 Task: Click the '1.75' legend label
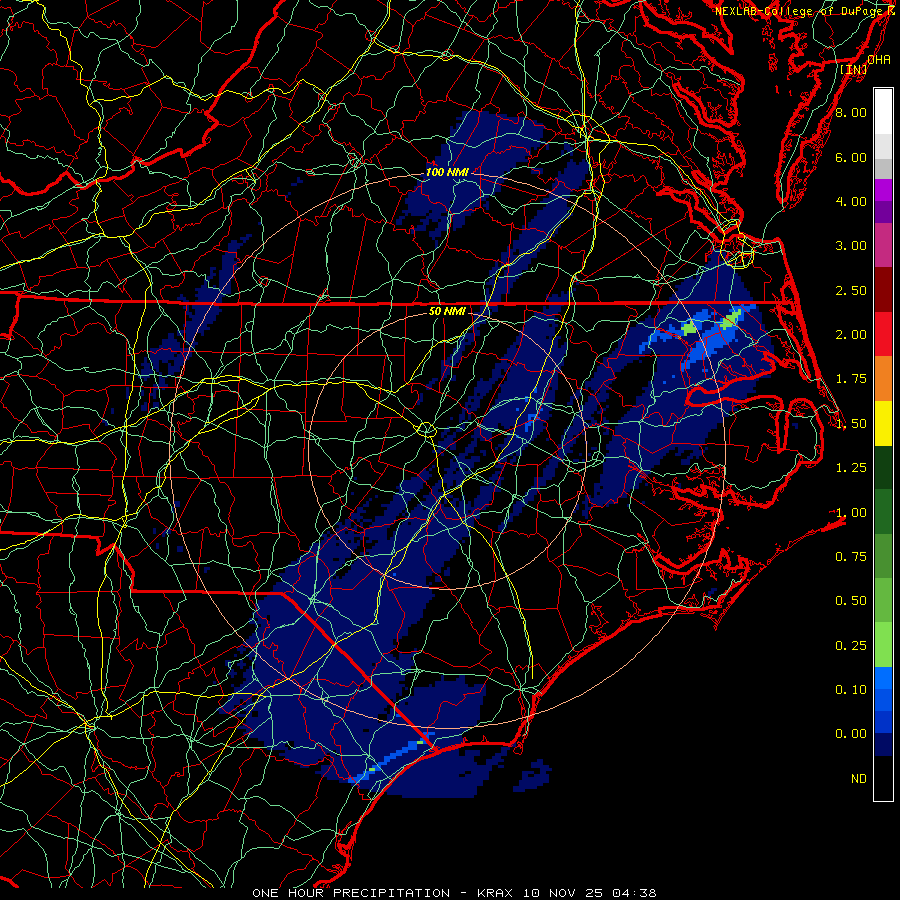pyautogui.click(x=851, y=379)
